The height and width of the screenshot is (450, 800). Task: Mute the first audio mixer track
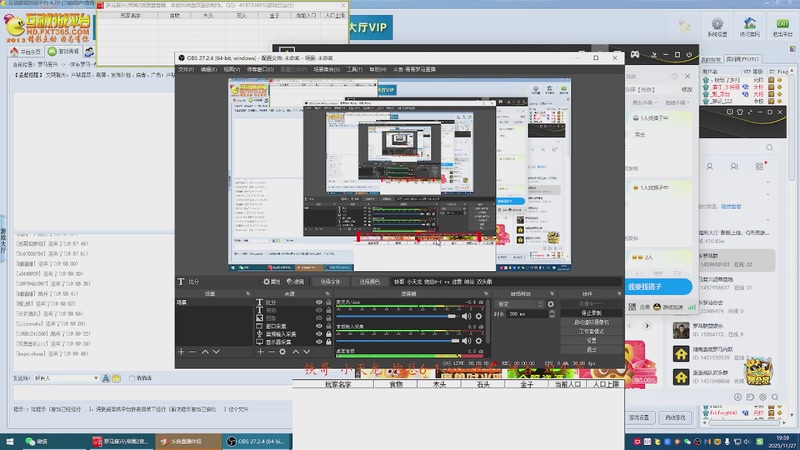466,316
